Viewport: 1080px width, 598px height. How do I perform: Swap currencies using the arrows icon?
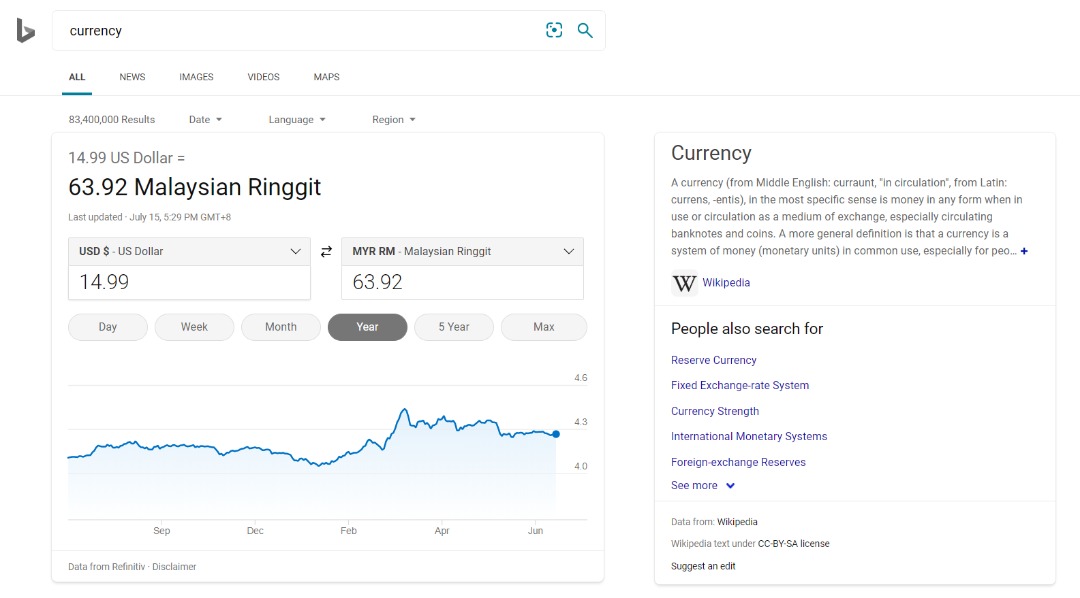tap(326, 251)
